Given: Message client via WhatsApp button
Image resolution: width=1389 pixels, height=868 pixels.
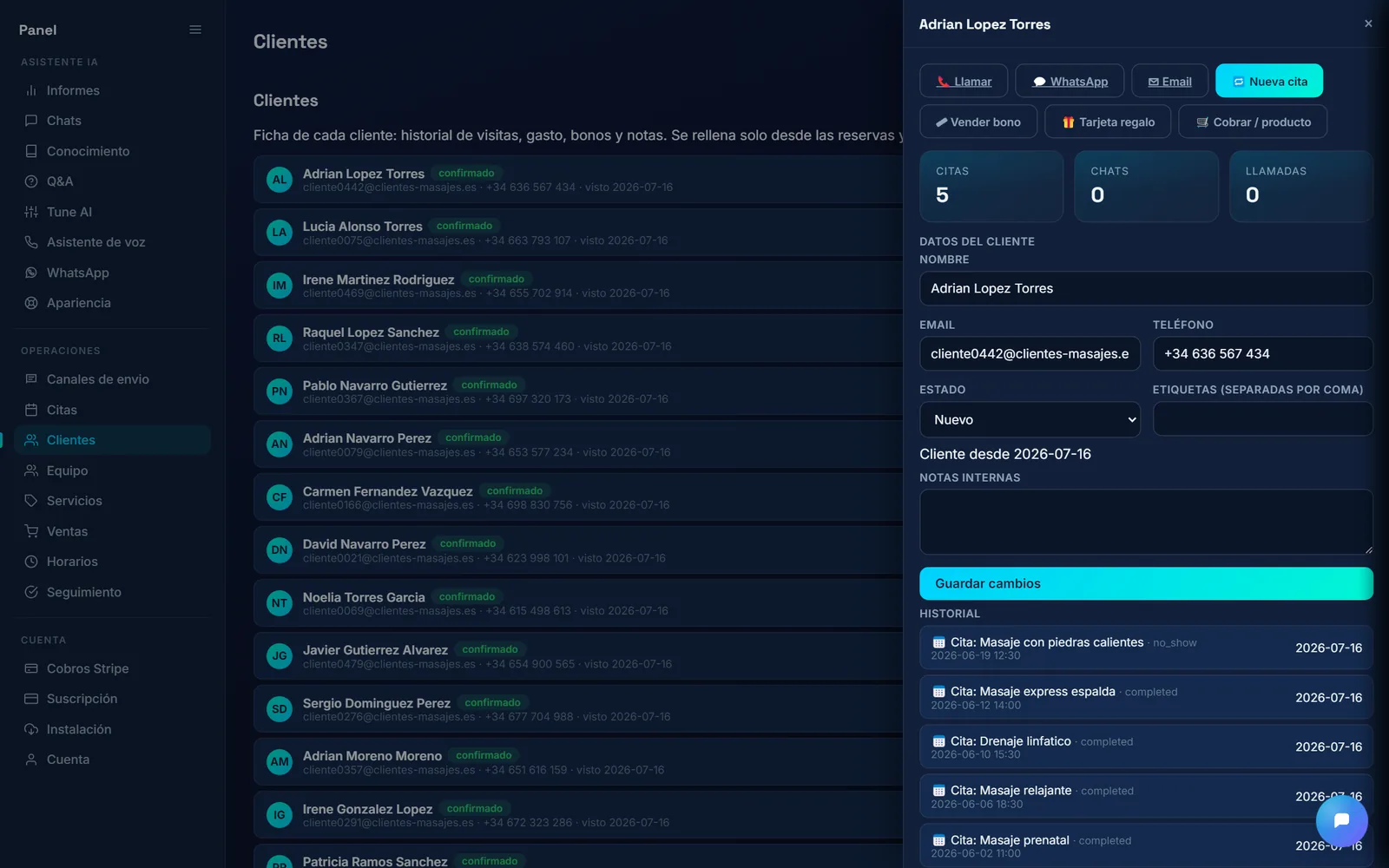Looking at the screenshot, I should (x=1070, y=81).
